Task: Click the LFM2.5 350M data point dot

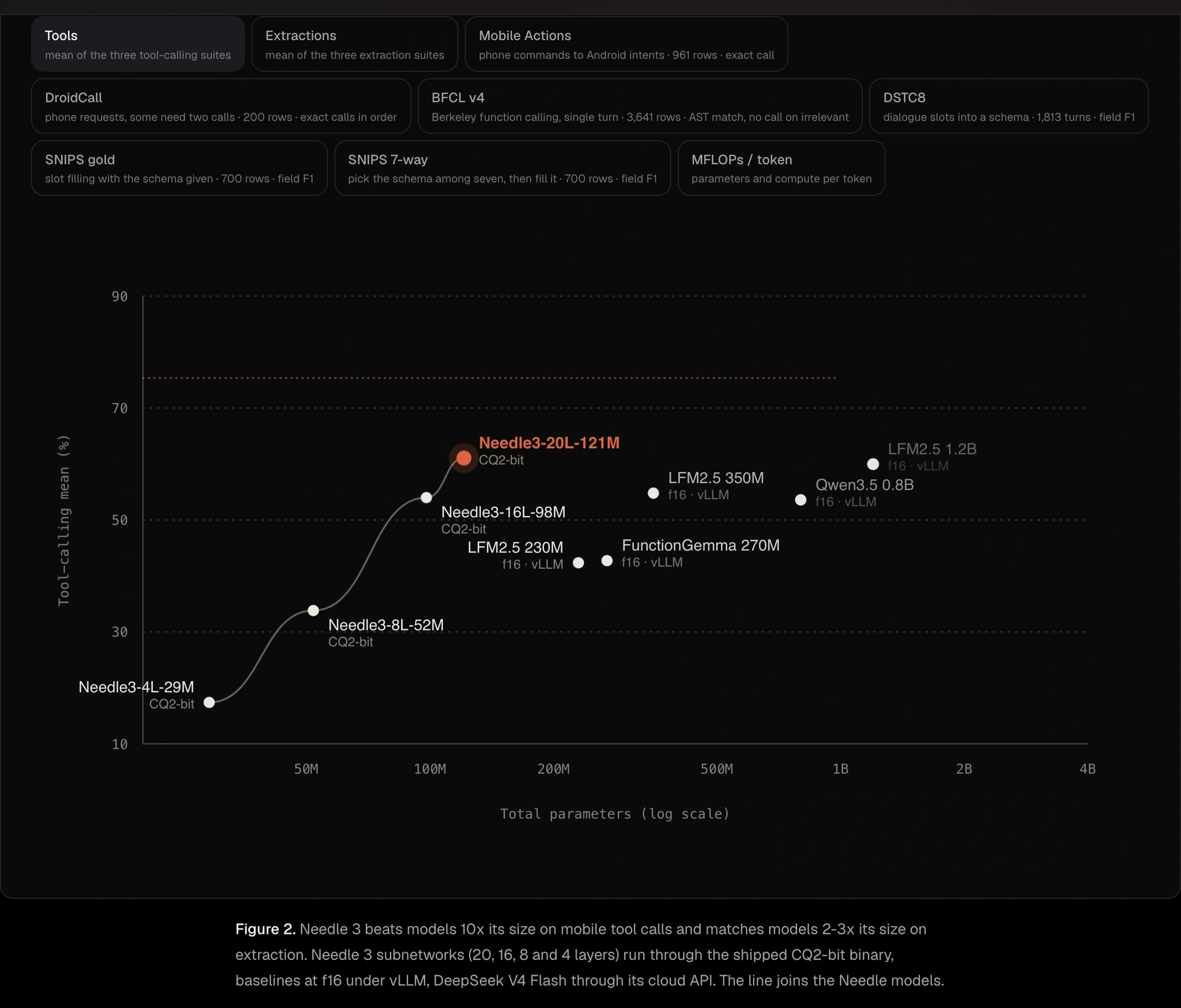Action: click(653, 493)
